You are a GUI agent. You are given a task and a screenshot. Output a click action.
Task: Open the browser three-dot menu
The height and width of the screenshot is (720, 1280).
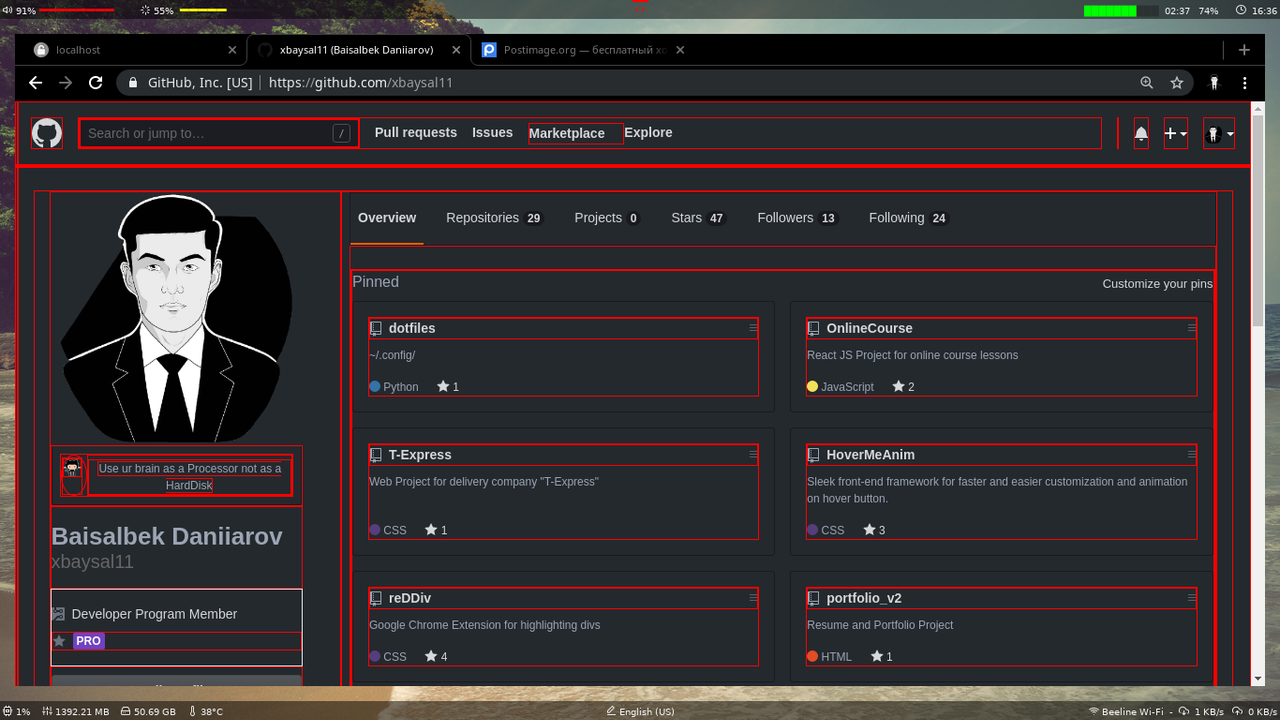click(1245, 83)
